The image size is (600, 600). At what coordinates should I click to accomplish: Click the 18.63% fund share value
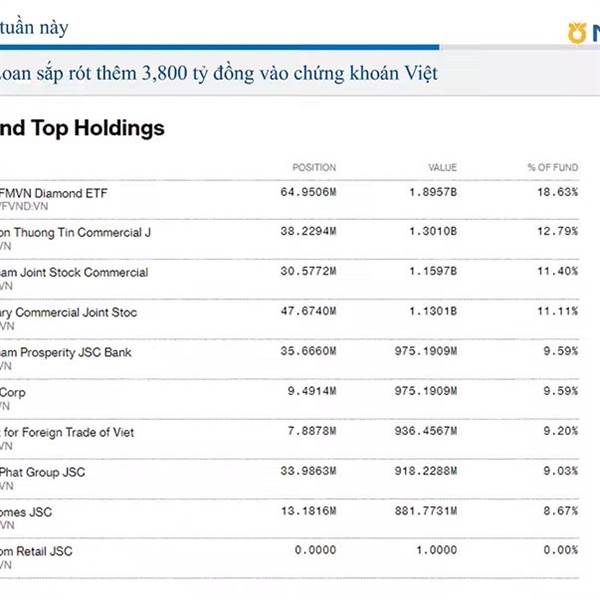click(x=558, y=192)
